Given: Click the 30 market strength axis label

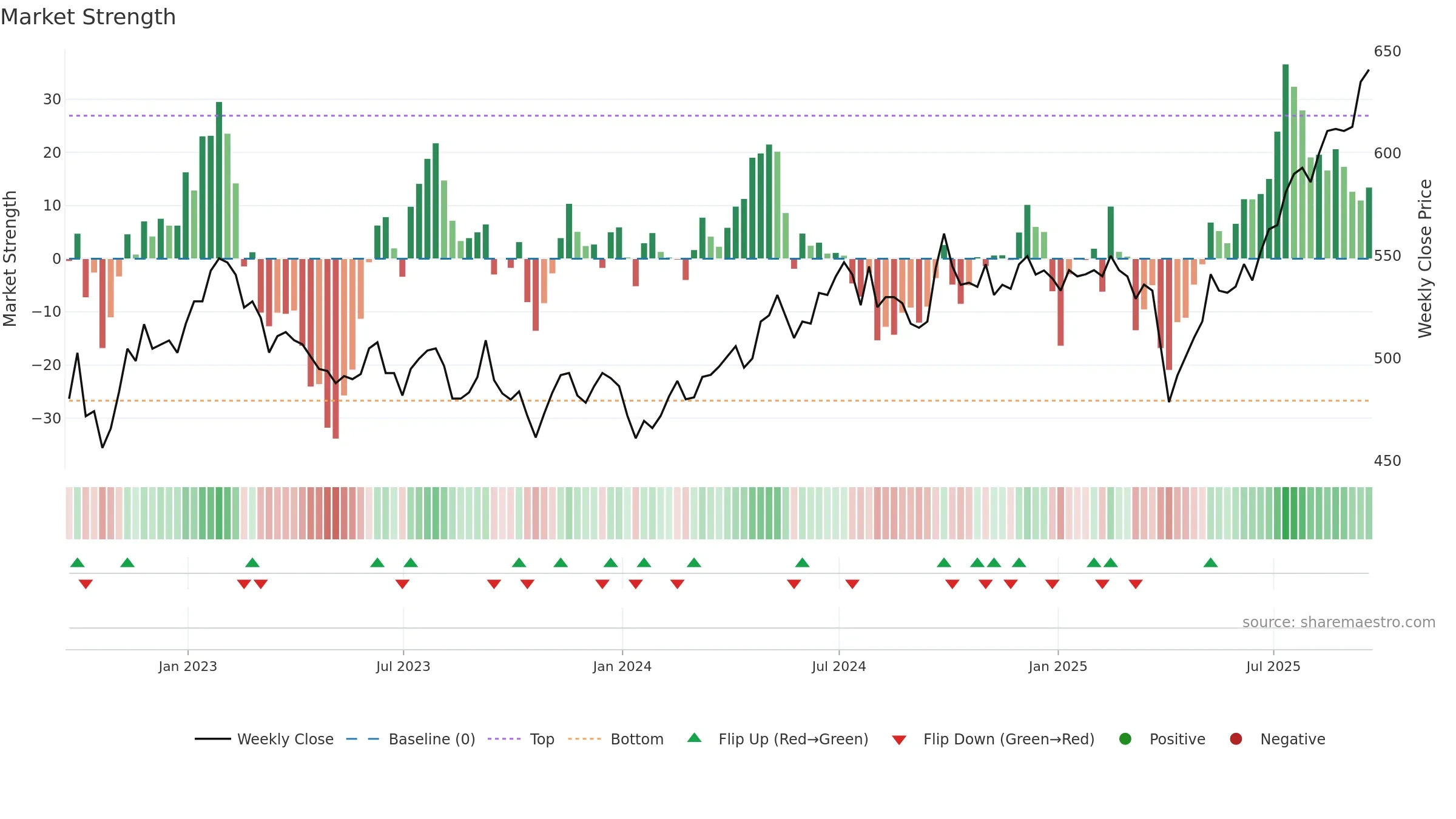Looking at the screenshot, I should 52,99.
